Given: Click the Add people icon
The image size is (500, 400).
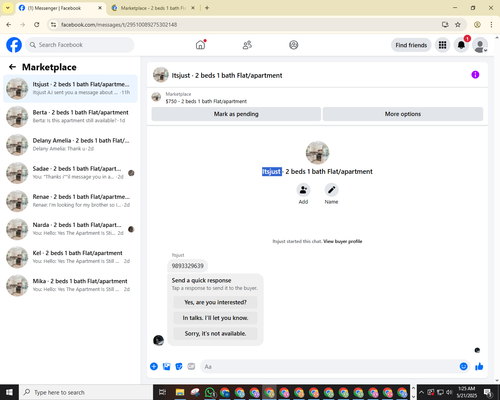Looking at the screenshot, I should pos(303,190).
